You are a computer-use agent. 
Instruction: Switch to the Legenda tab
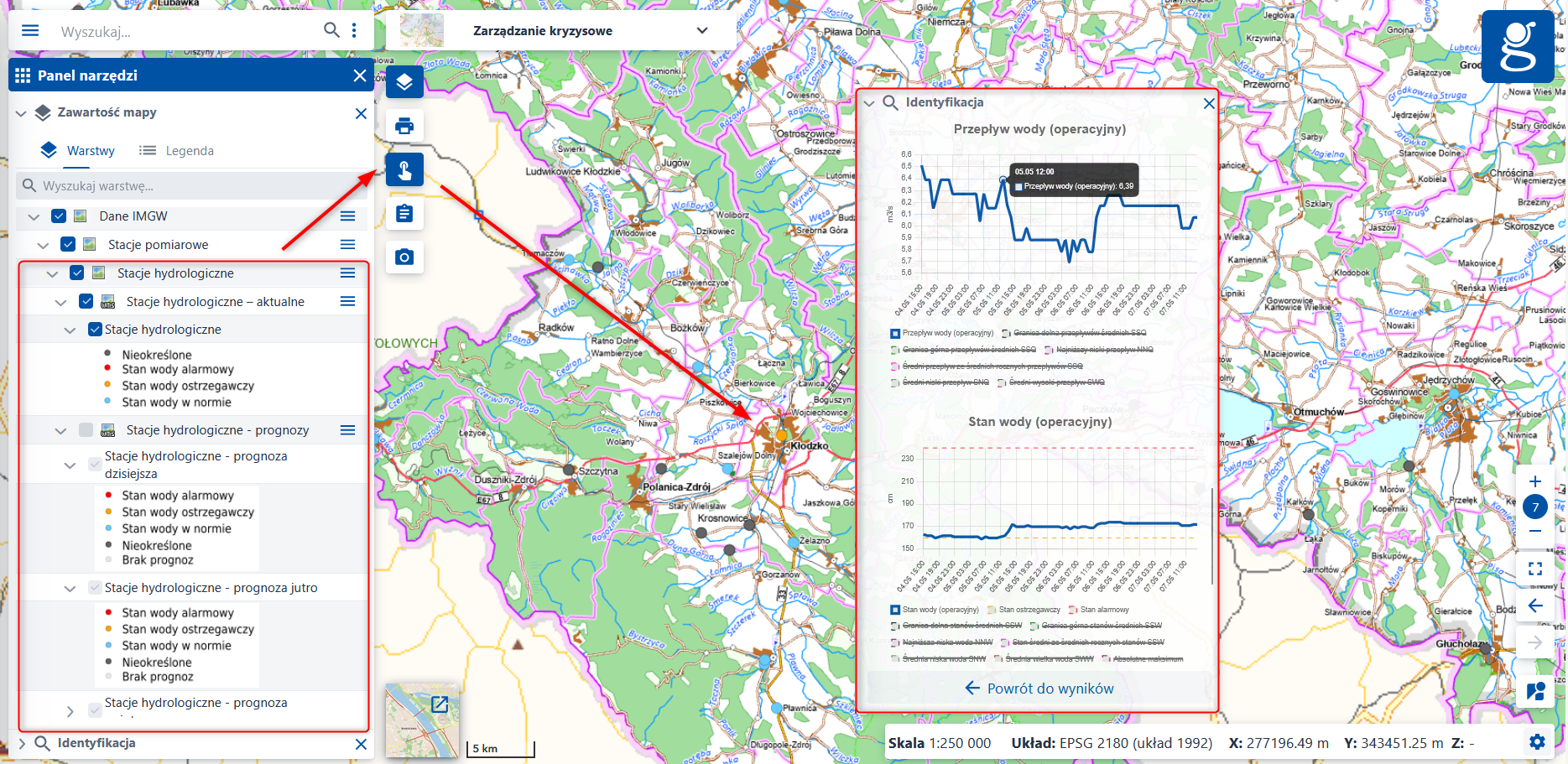point(188,150)
